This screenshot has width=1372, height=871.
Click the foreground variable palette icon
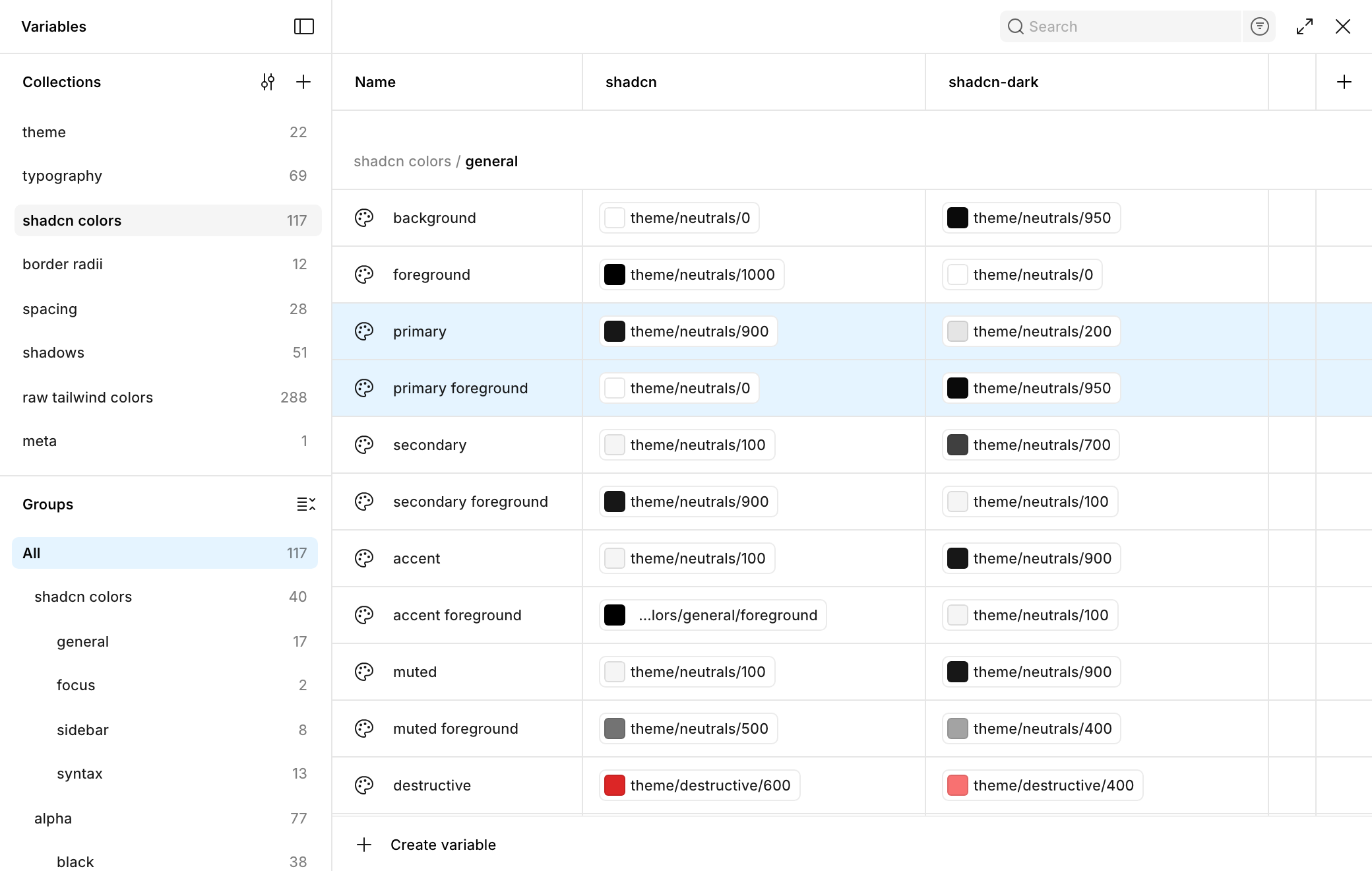coord(364,274)
